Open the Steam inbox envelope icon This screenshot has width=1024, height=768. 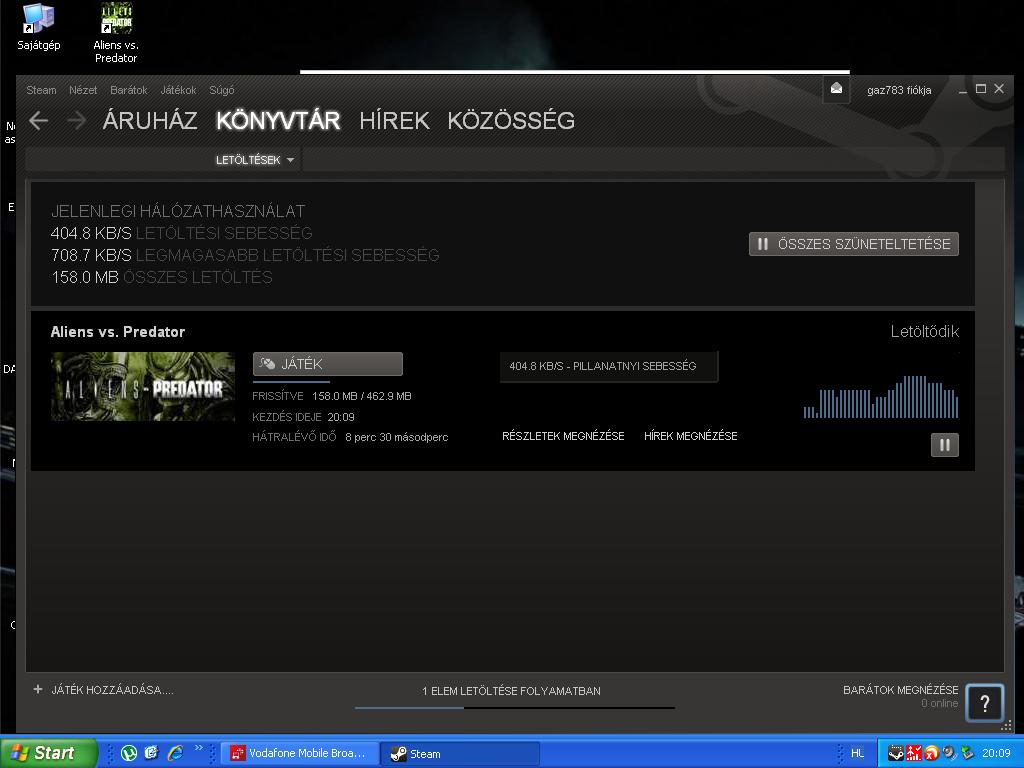[836, 89]
